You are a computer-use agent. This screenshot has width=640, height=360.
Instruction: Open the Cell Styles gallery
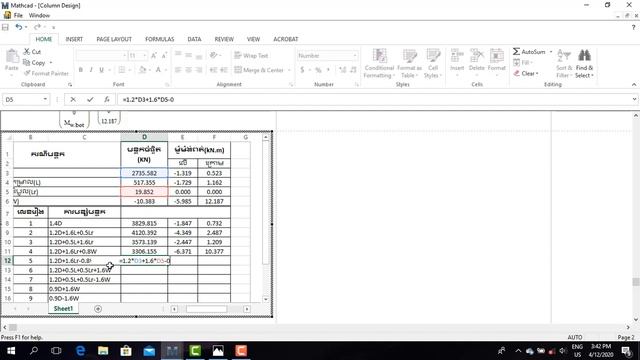[433, 63]
